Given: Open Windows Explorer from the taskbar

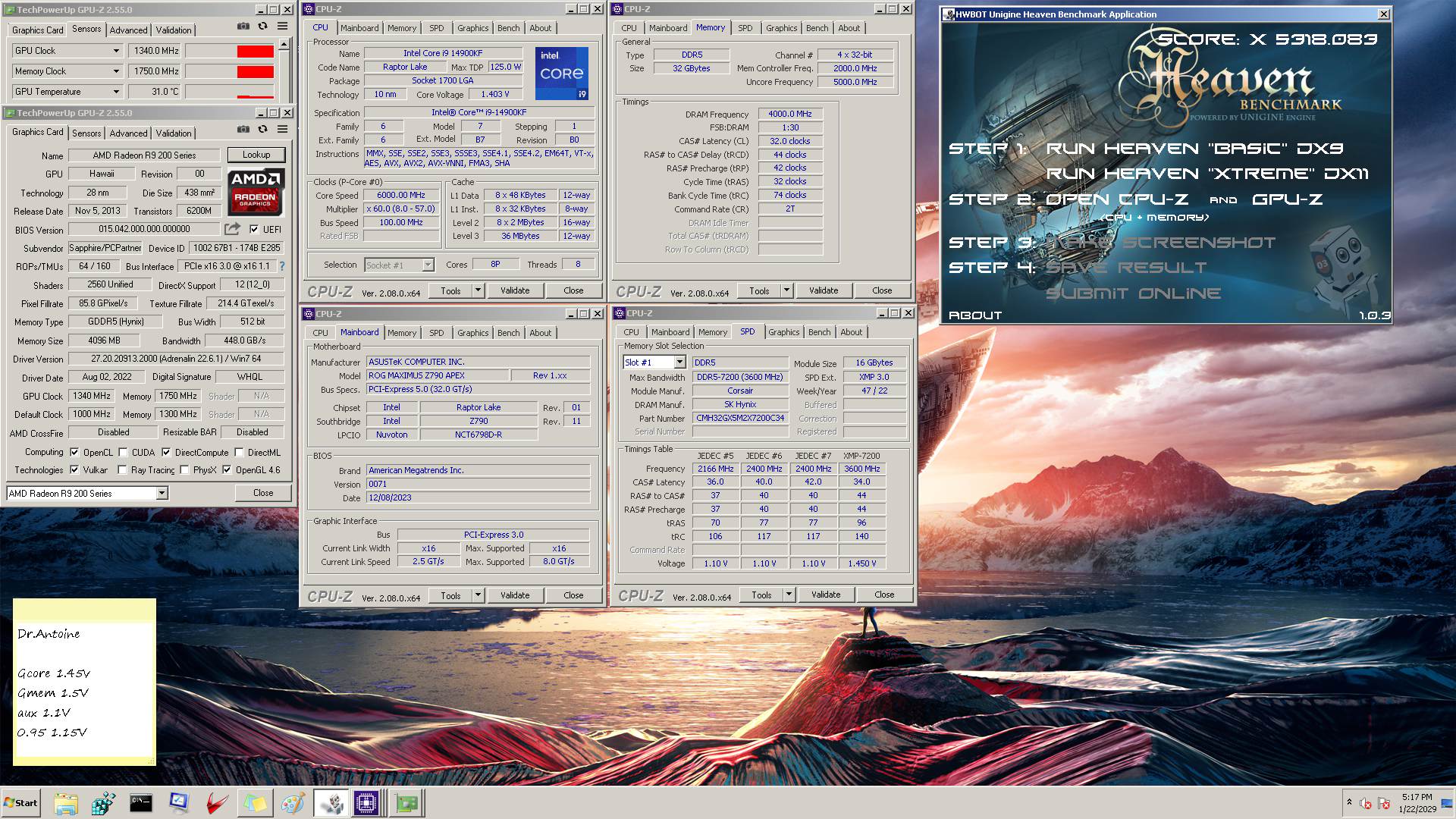Looking at the screenshot, I should (x=66, y=803).
